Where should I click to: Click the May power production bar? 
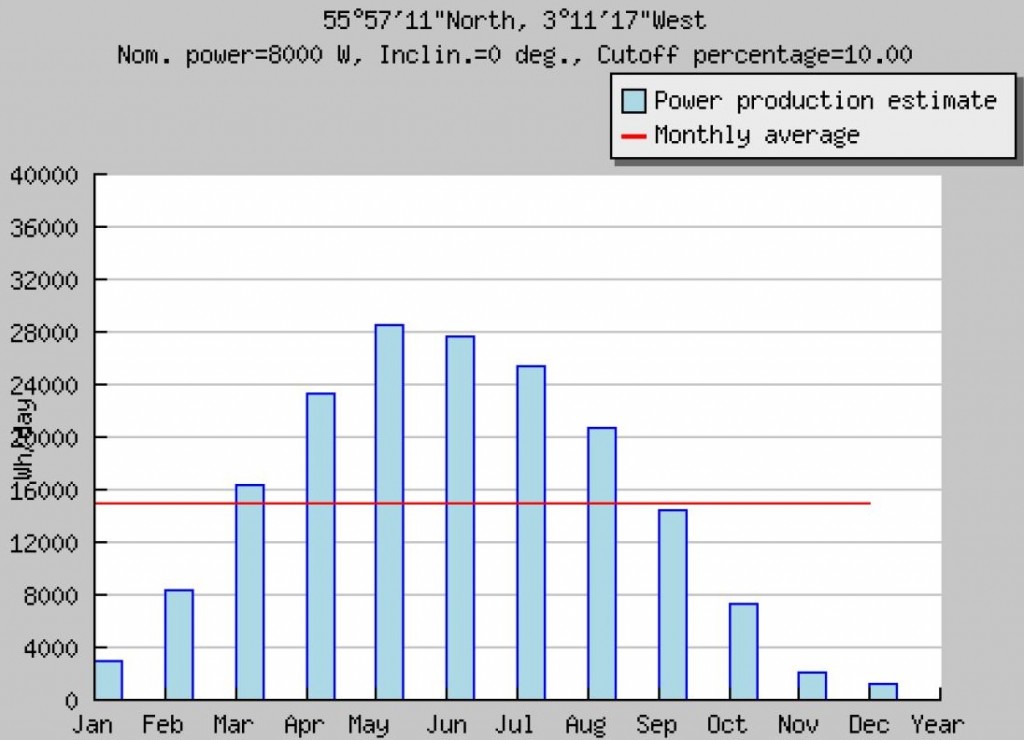[x=389, y=512]
